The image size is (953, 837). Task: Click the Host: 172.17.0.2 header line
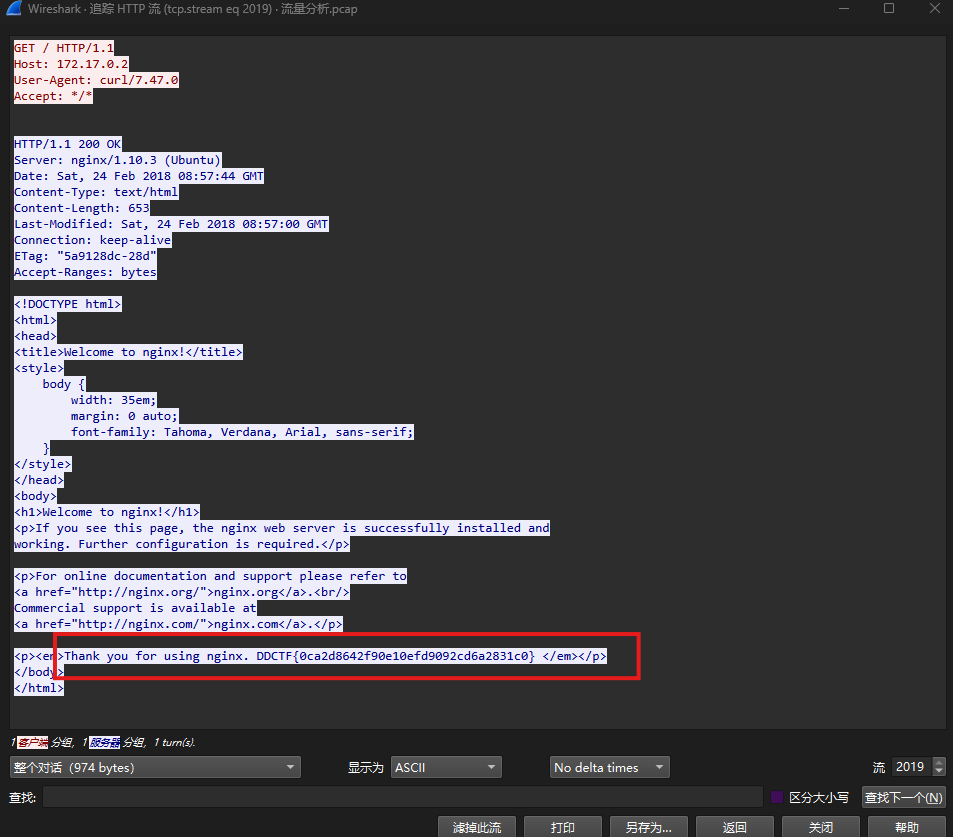pos(71,64)
